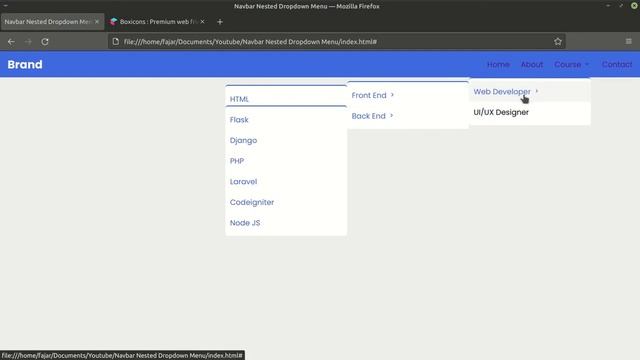Open the Contact nav link
640x360 pixels.
pyautogui.click(x=617, y=64)
